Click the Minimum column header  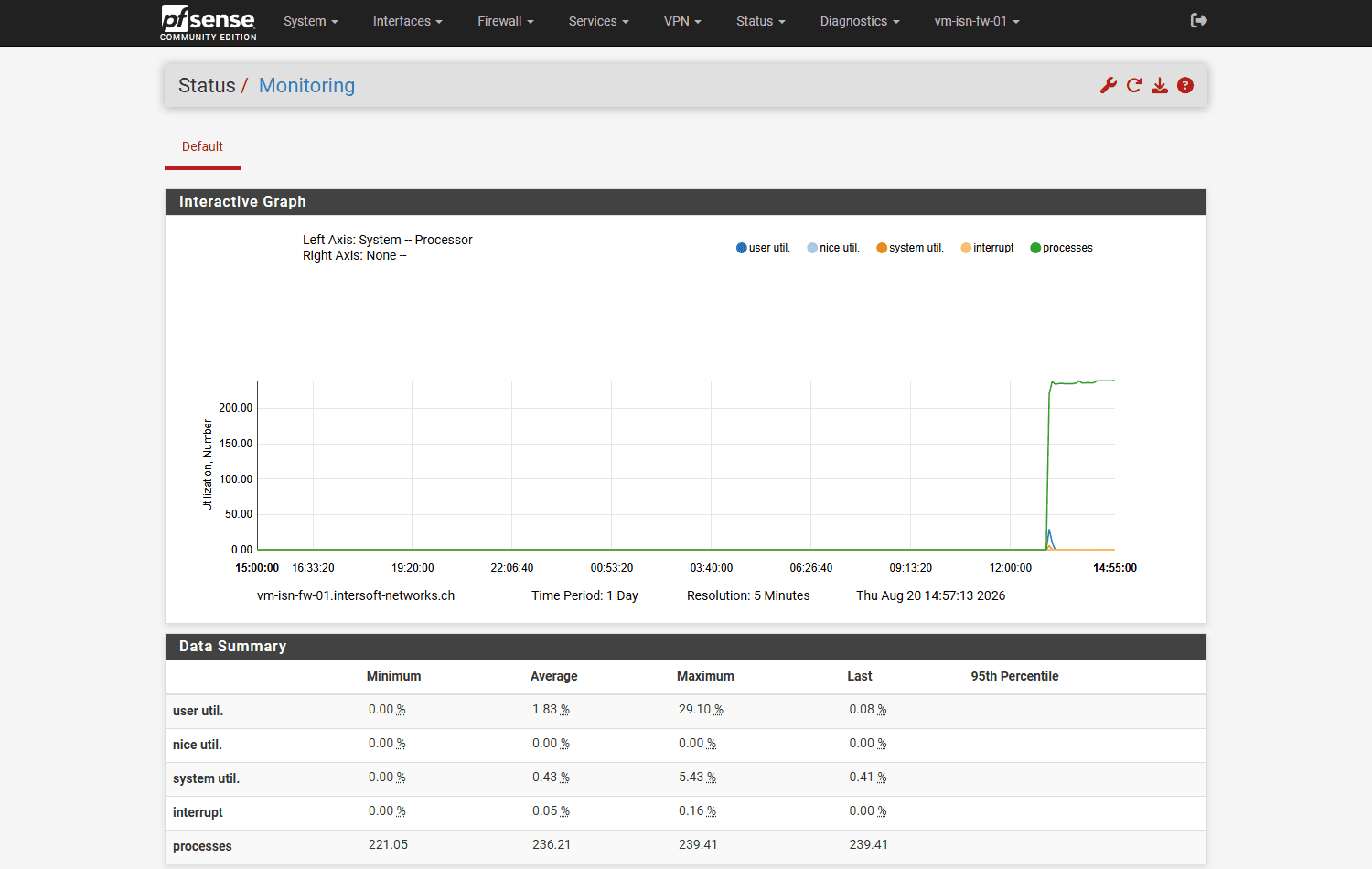(x=393, y=676)
